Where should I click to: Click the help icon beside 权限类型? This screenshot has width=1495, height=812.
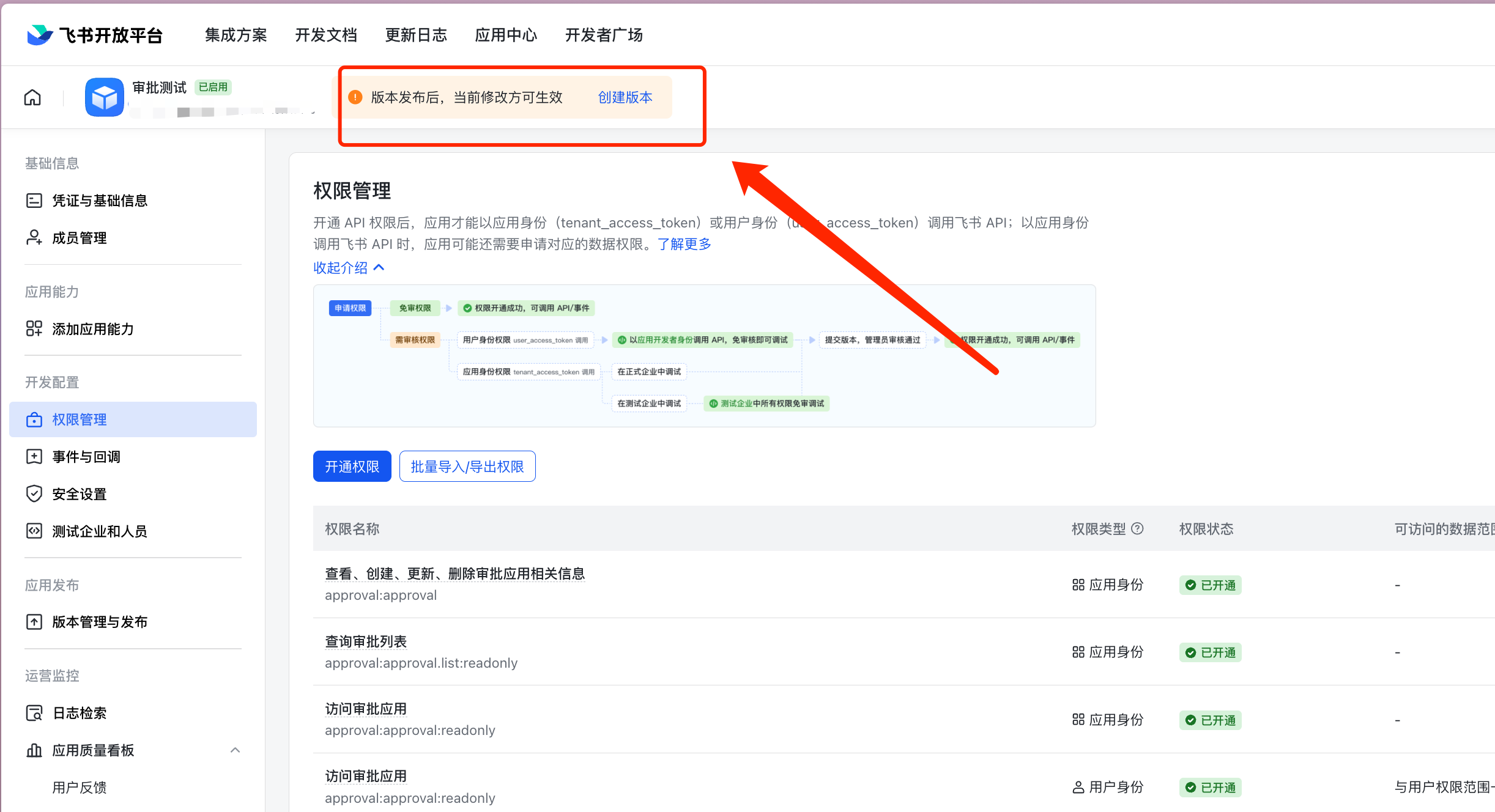coord(1137,529)
